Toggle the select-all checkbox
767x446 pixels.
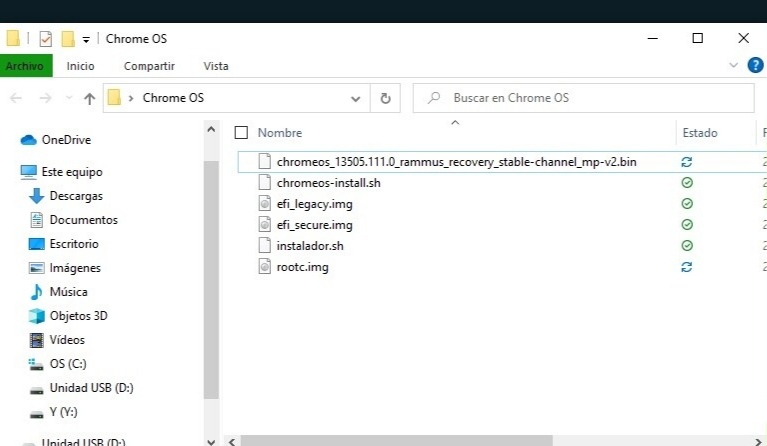pos(241,133)
